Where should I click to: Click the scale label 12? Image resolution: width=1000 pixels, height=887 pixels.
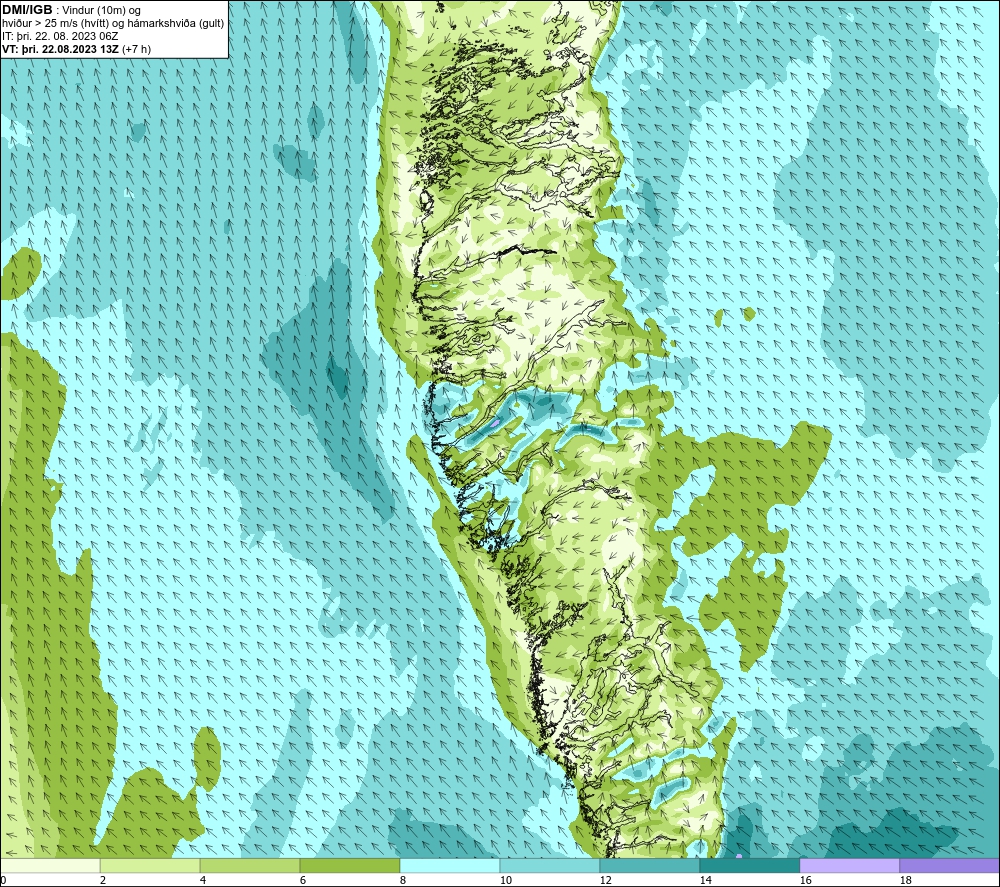tap(605, 881)
